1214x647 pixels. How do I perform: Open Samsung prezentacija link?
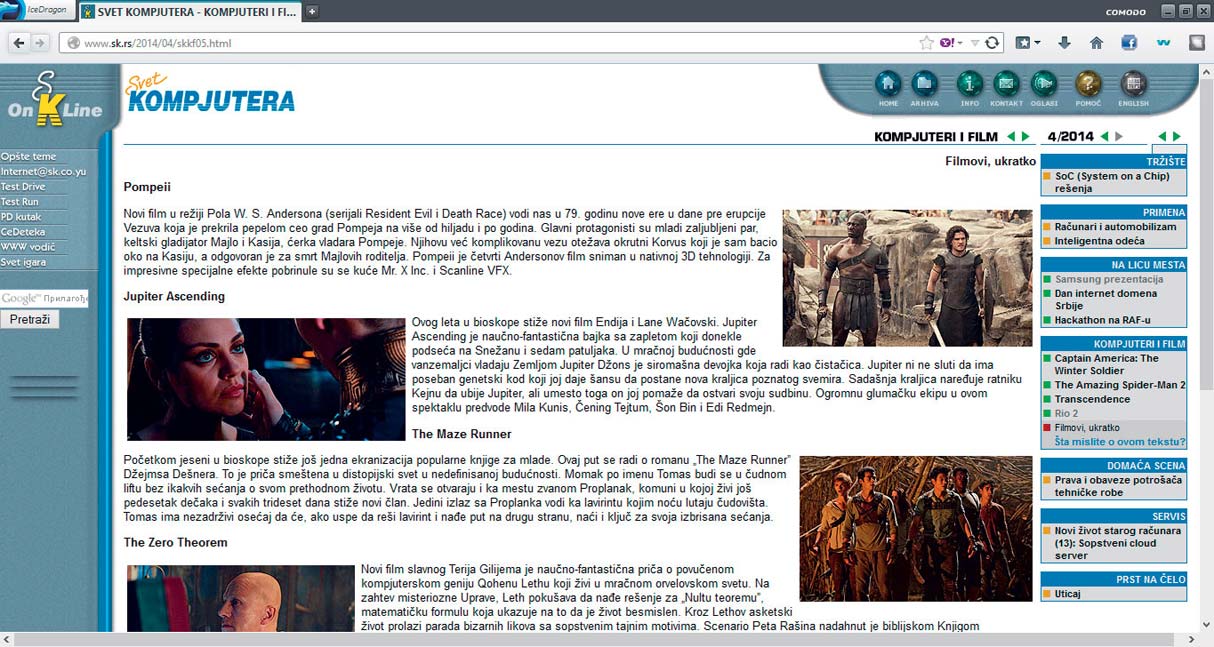pos(1109,280)
